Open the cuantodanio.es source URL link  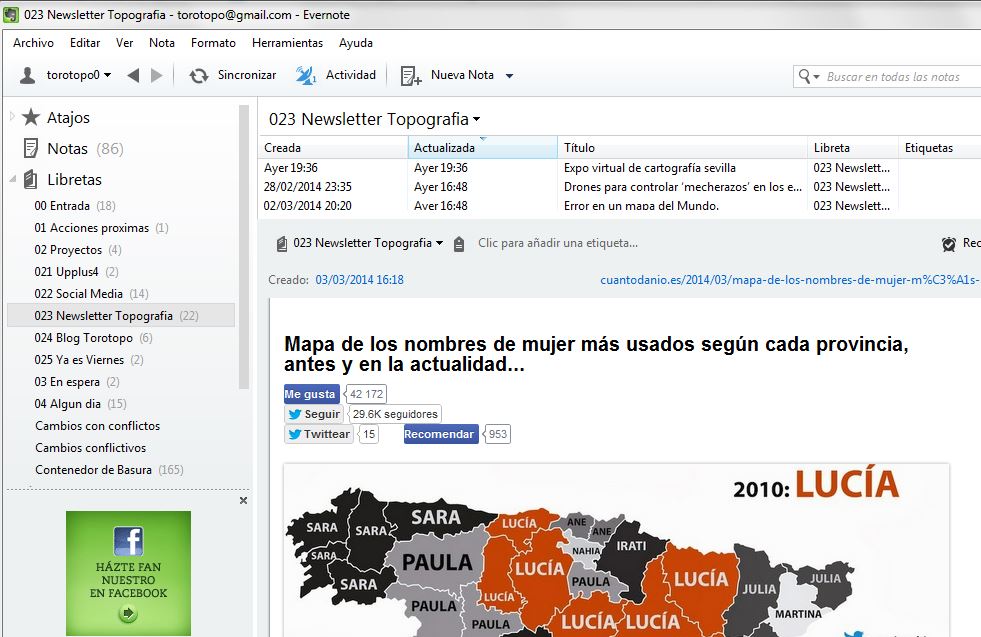coord(788,280)
